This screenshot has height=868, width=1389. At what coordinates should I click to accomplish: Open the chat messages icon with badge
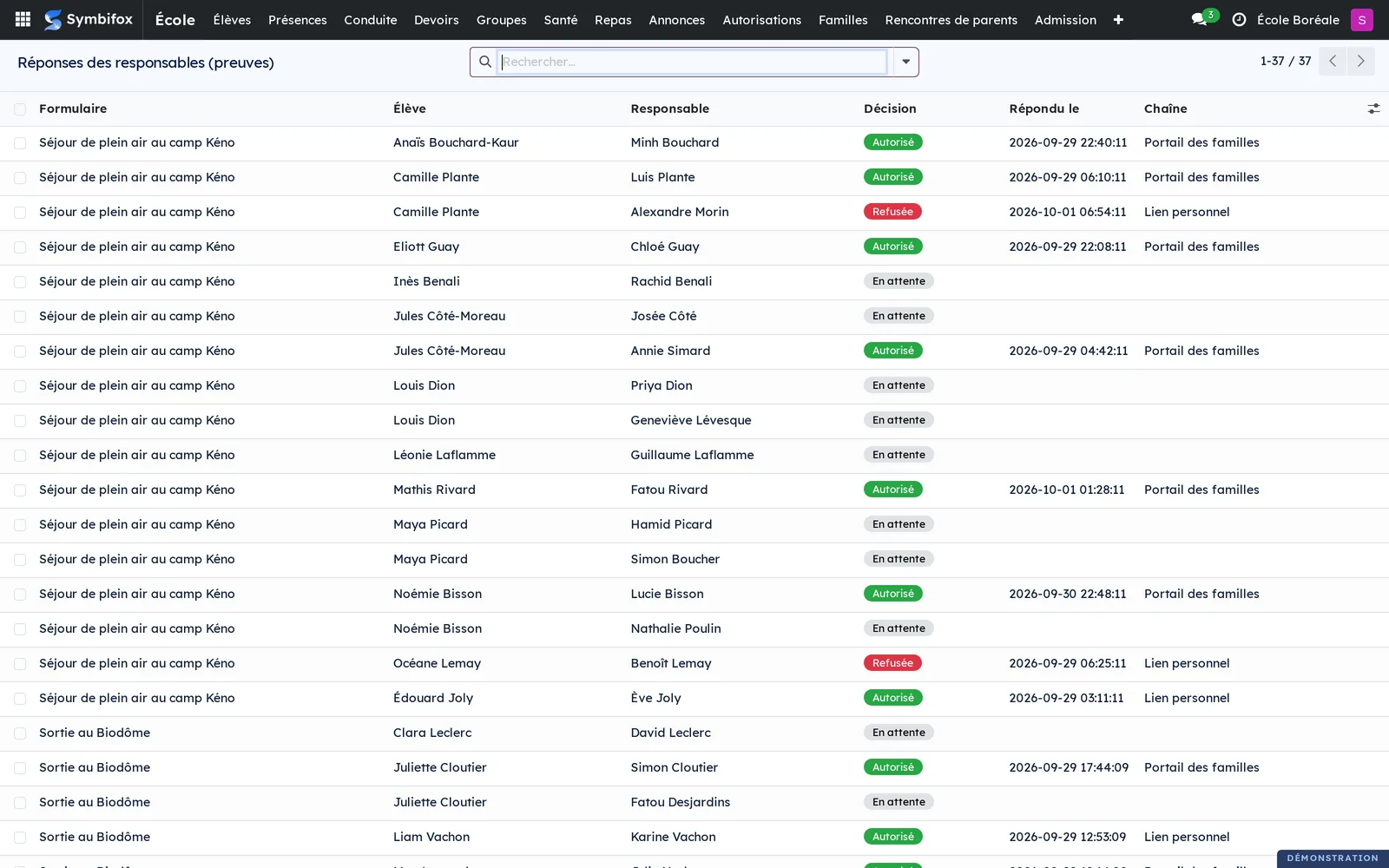point(1203,19)
